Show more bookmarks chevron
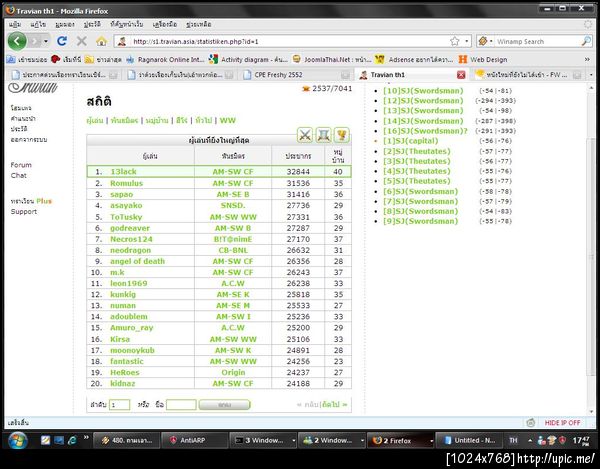The height and width of the screenshot is (469, 600). [x=587, y=59]
